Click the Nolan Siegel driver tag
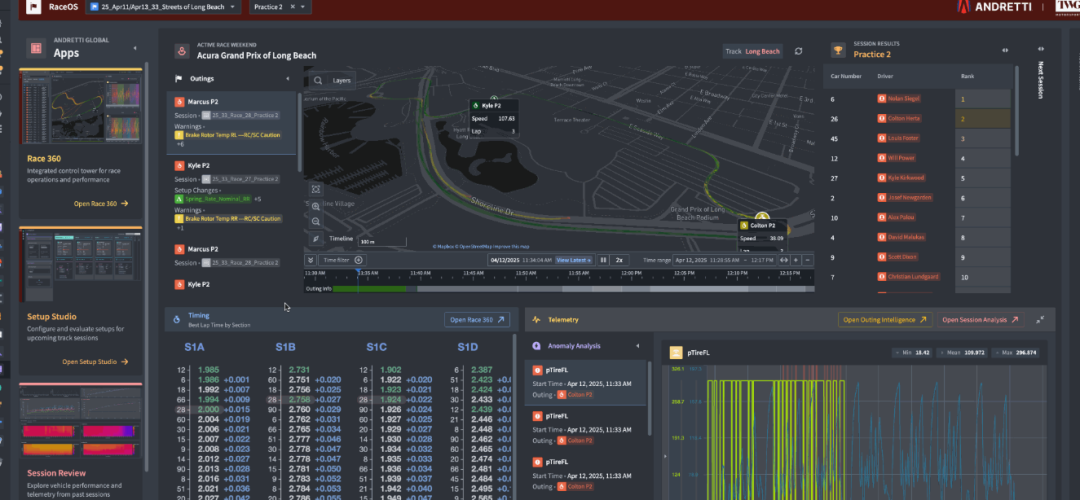 click(x=897, y=98)
